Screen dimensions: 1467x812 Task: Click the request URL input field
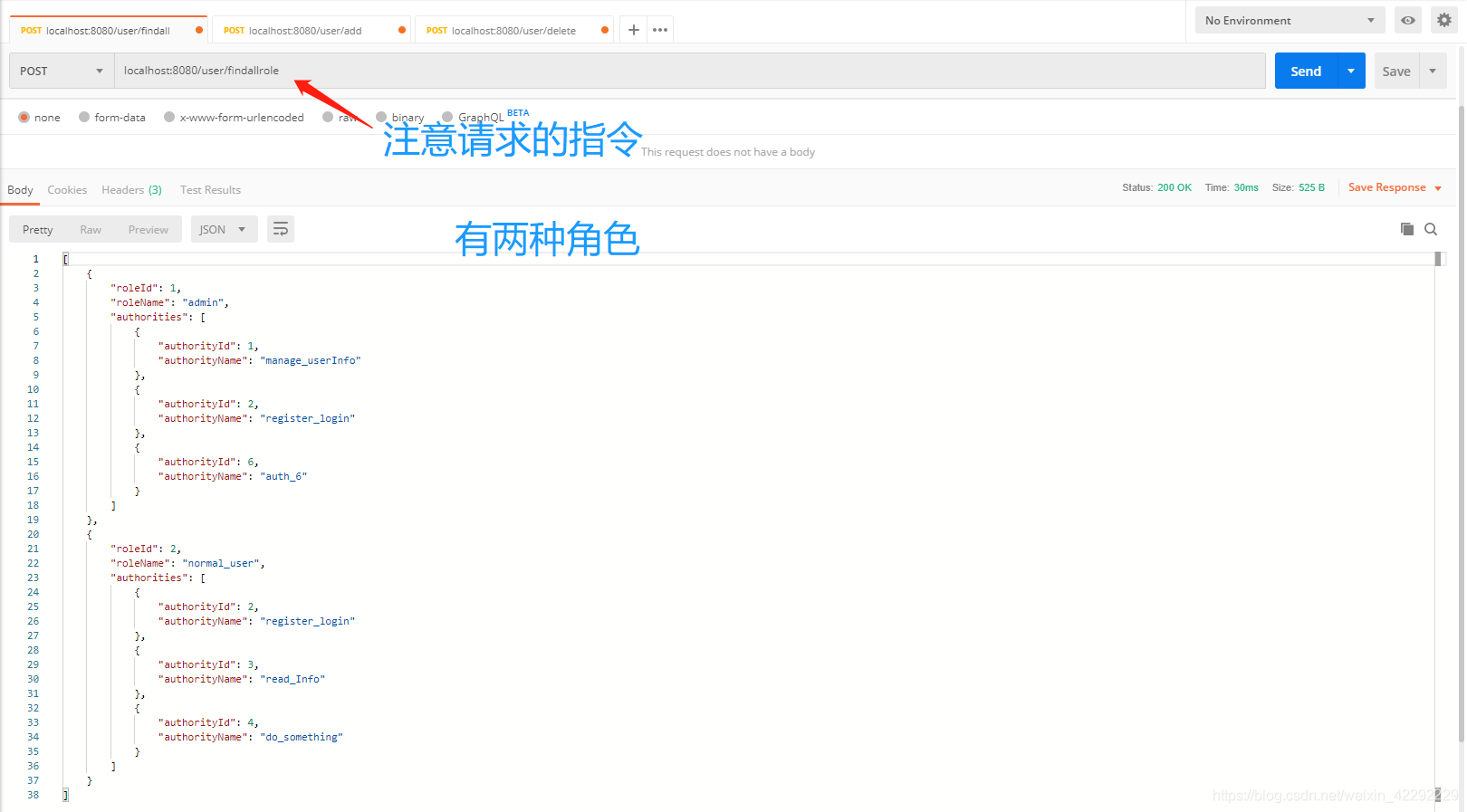[x=689, y=71]
